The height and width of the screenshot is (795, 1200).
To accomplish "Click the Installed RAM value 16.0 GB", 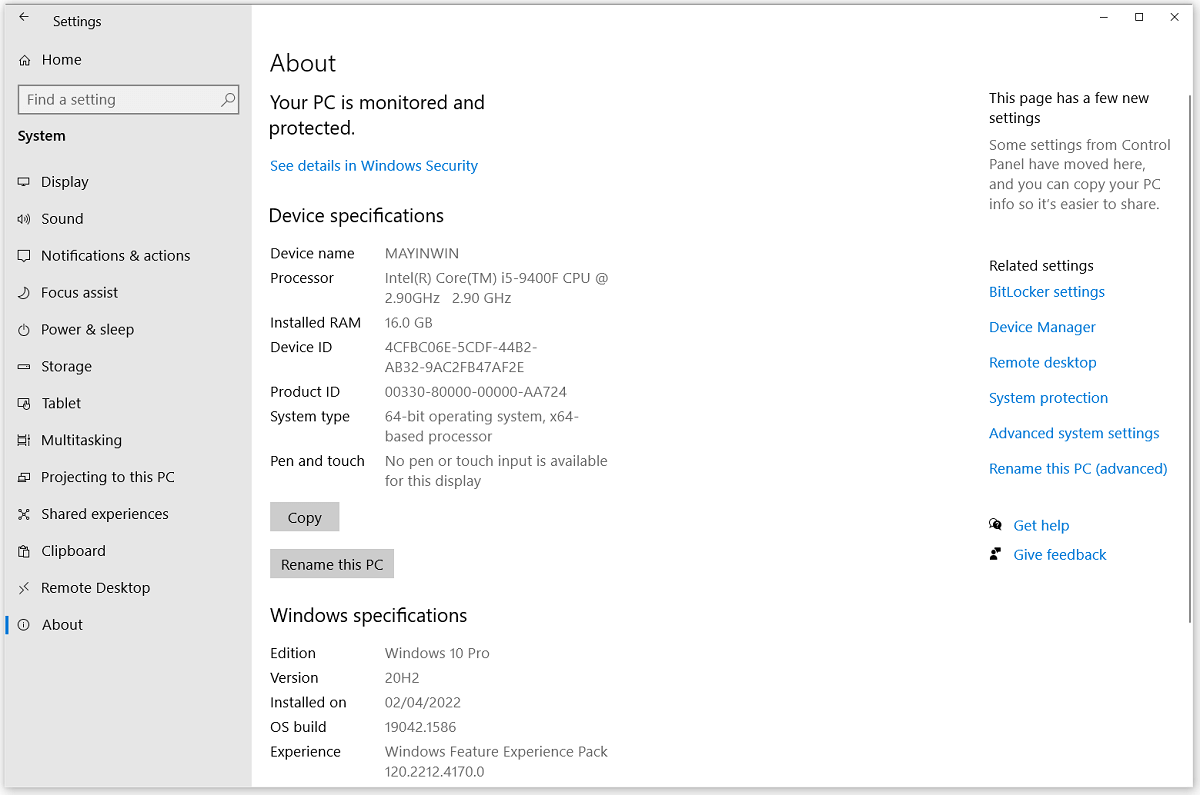I will click(409, 323).
